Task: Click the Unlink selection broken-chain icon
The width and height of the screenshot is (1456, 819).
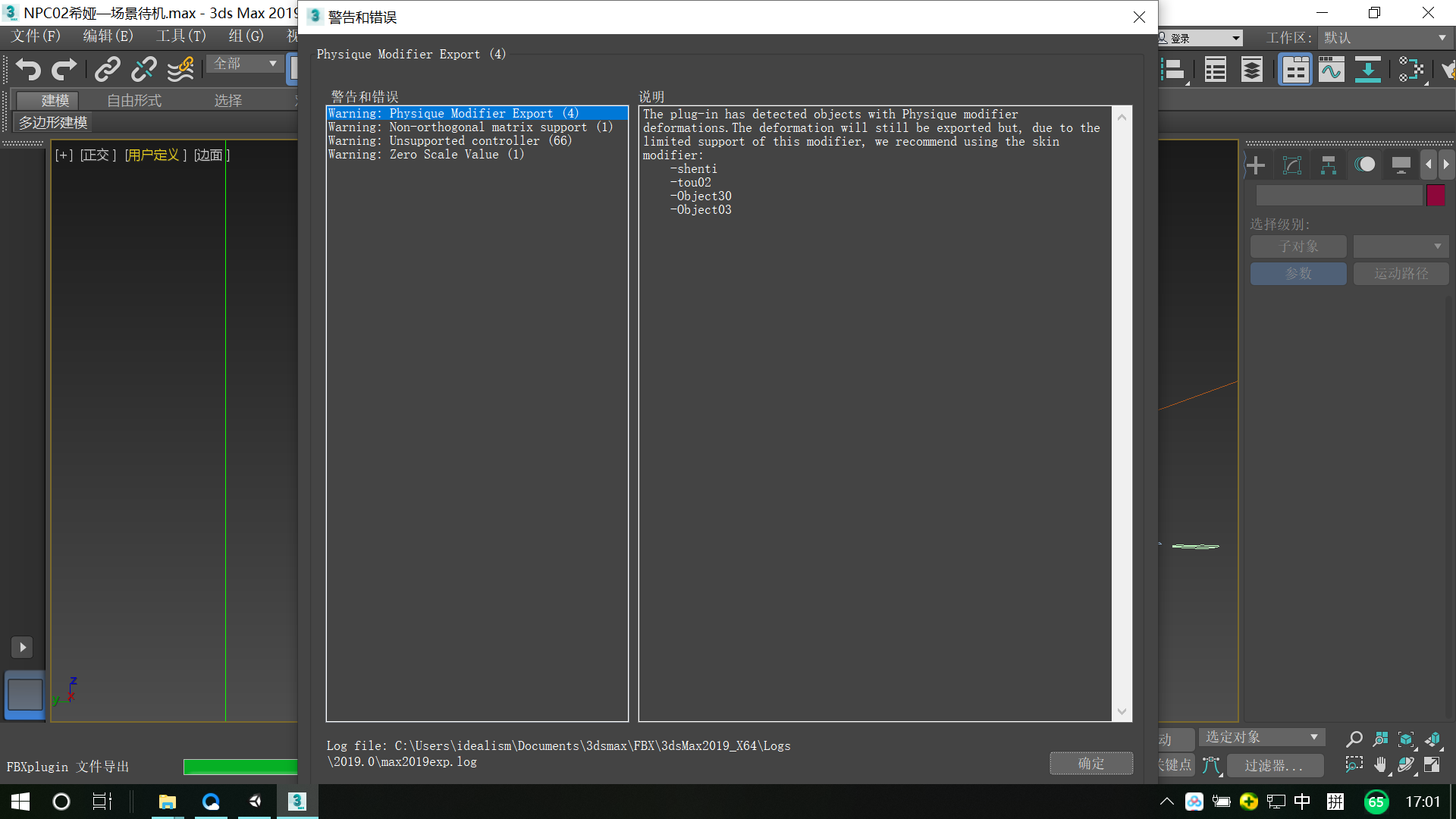Action: (x=143, y=70)
